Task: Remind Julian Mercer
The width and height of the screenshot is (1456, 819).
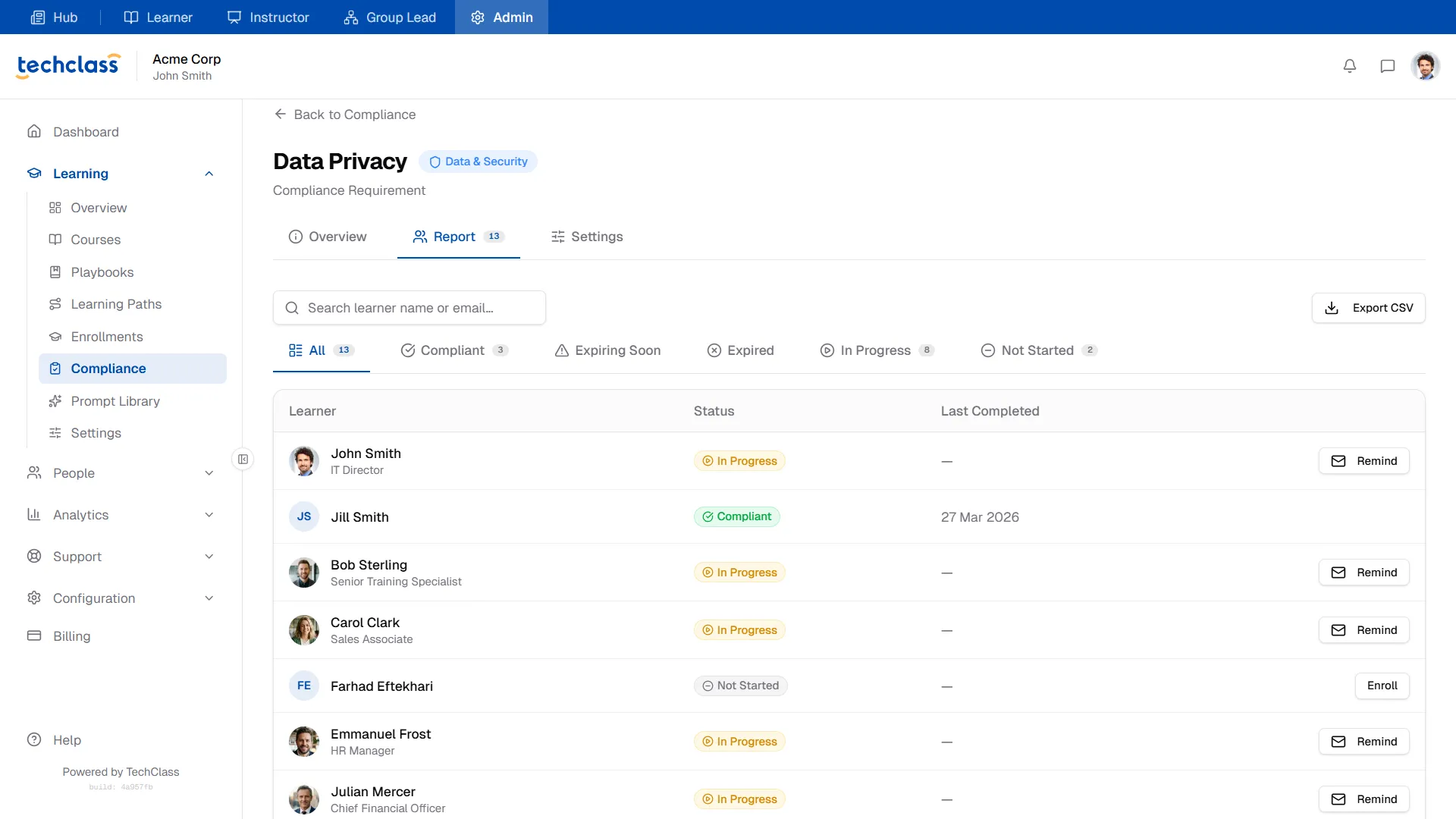Action: pos(1364,799)
